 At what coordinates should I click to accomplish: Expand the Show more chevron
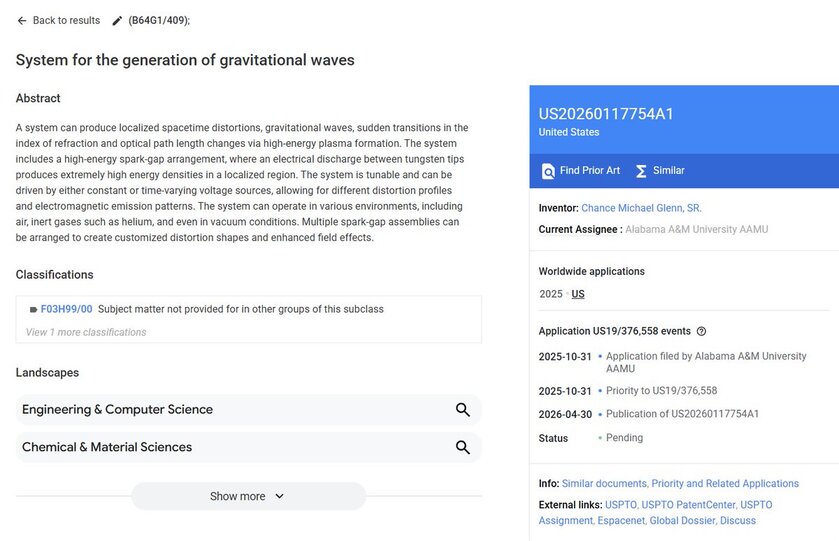[279, 496]
